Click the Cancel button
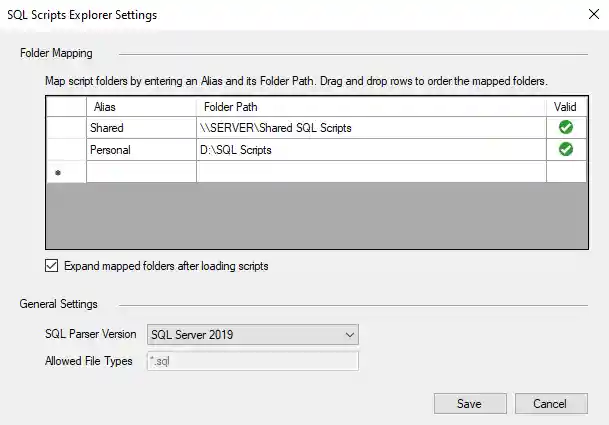This screenshot has height=425, width=609. pyautogui.click(x=550, y=404)
